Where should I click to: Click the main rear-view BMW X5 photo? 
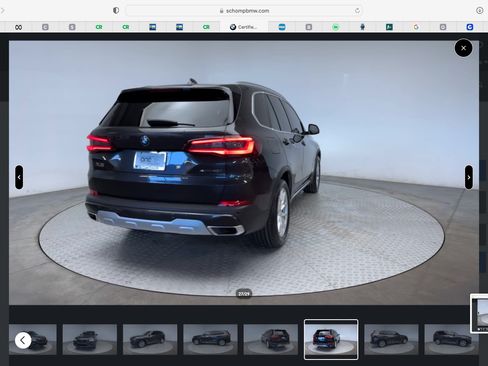[x=244, y=173]
